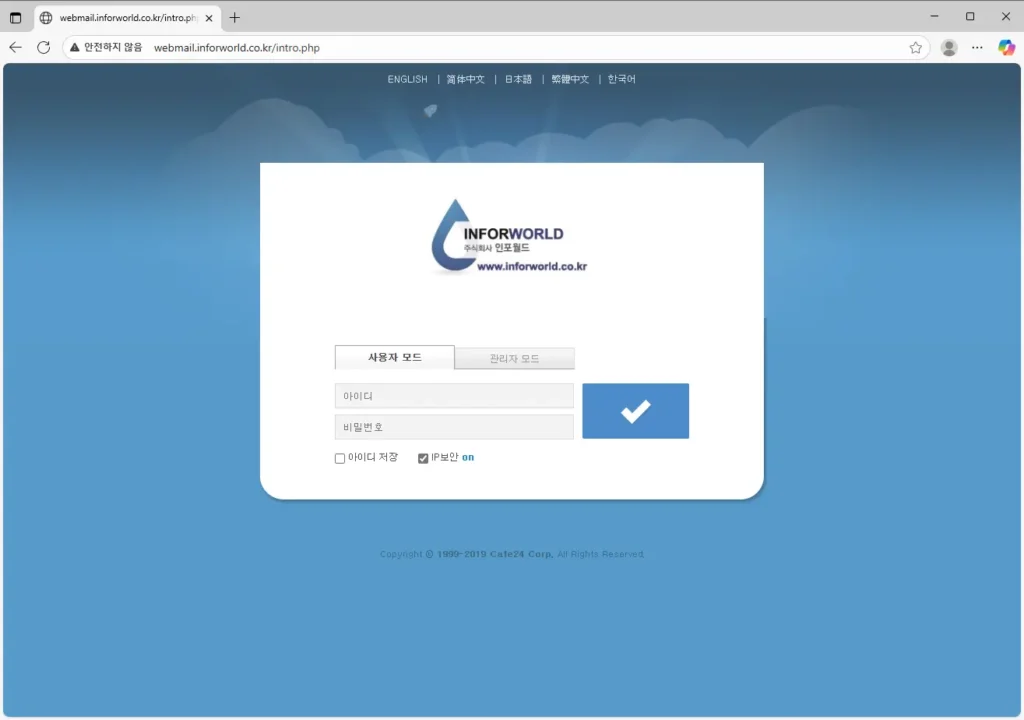Reload the page with refresh icon

pyautogui.click(x=44, y=47)
